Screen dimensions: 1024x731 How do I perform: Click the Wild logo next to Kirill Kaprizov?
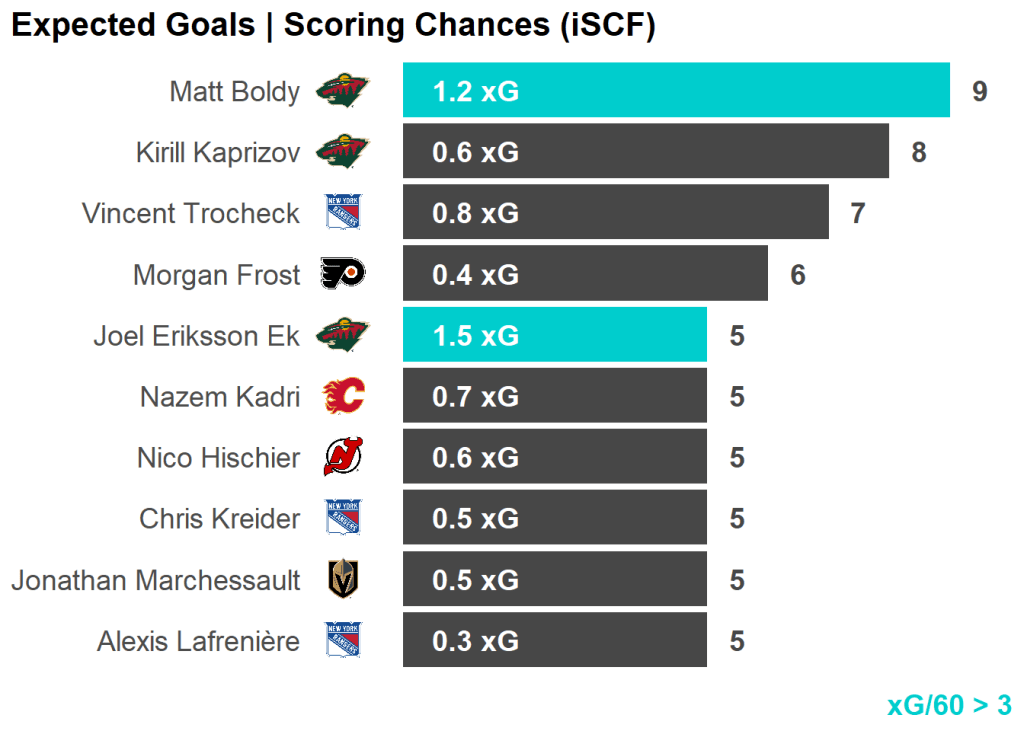342,152
